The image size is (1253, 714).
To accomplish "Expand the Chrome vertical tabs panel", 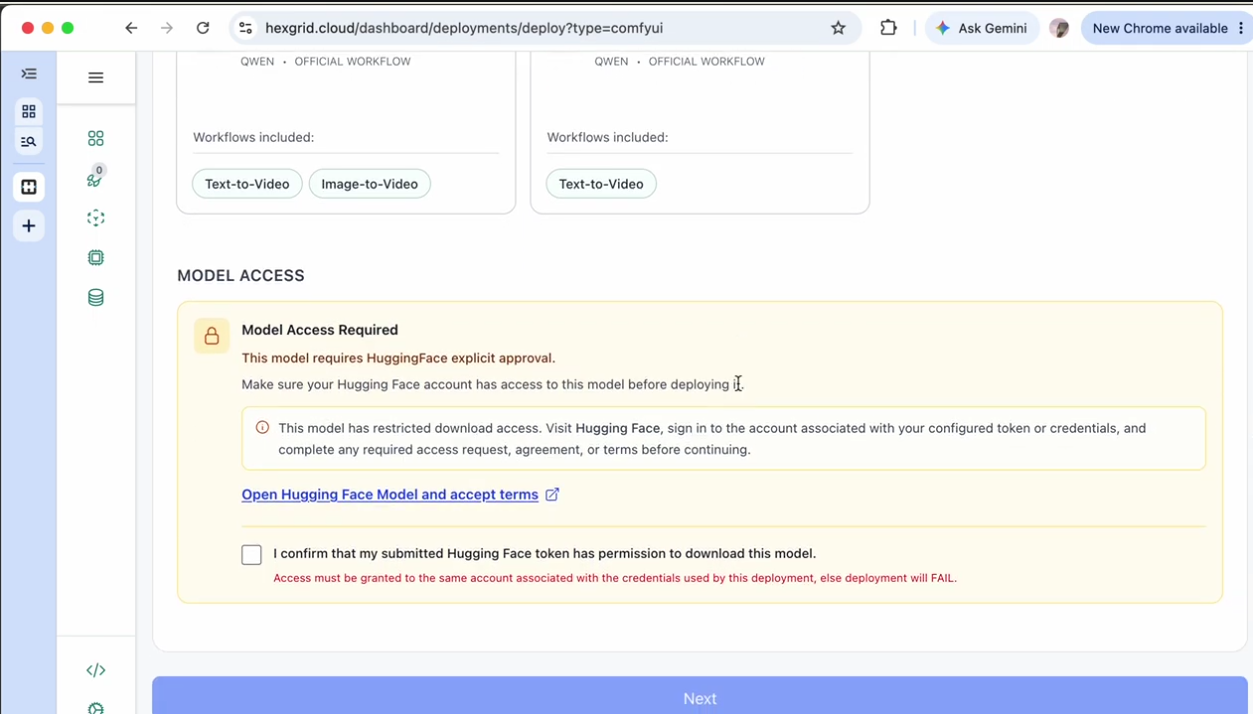I will pyautogui.click(x=29, y=74).
